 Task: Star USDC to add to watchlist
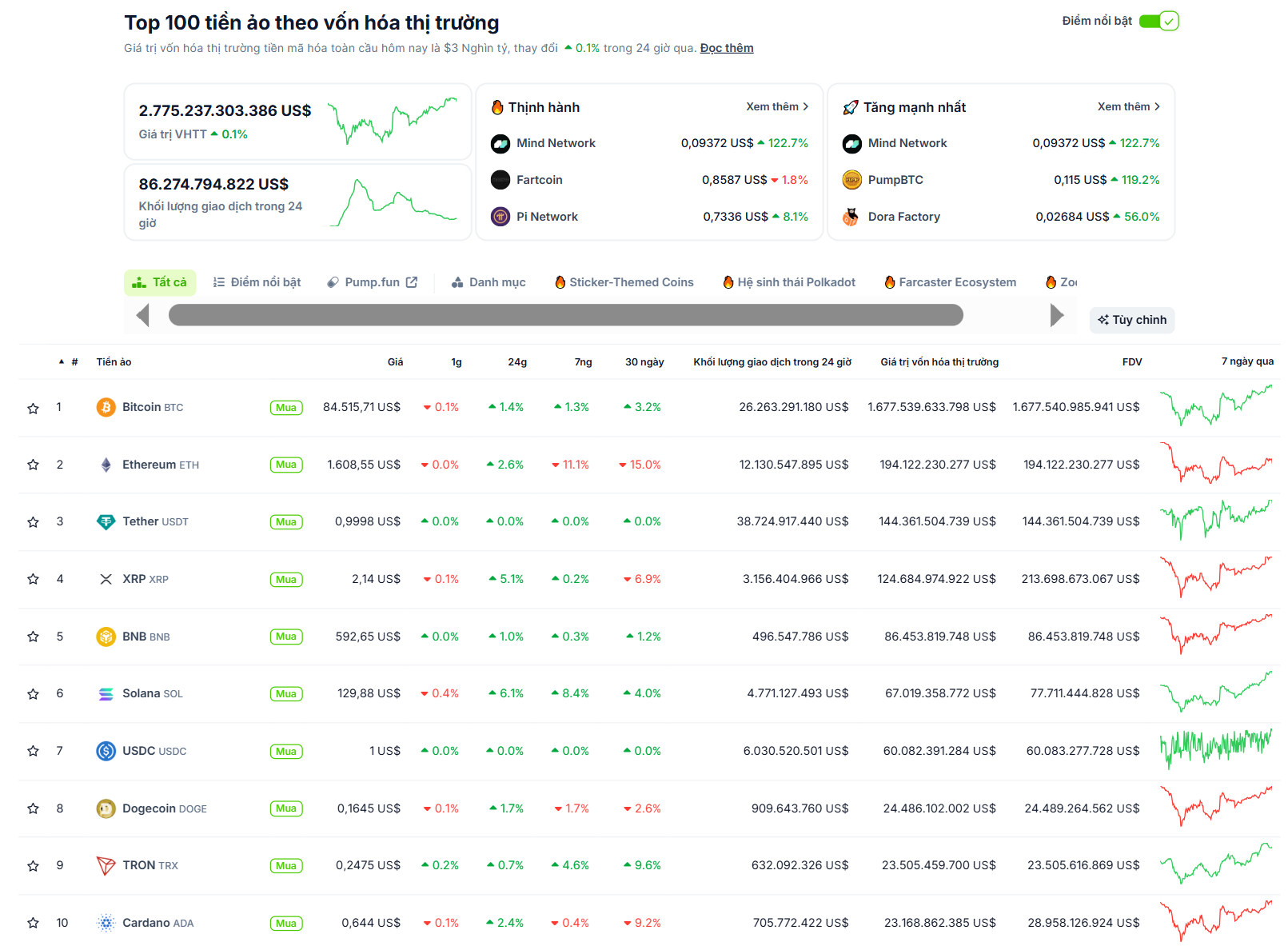[x=33, y=751]
